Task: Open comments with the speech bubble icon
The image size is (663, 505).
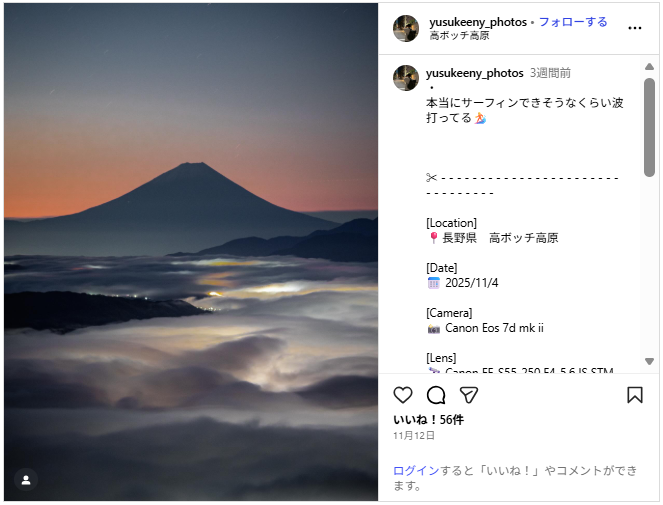Action: [x=436, y=395]
